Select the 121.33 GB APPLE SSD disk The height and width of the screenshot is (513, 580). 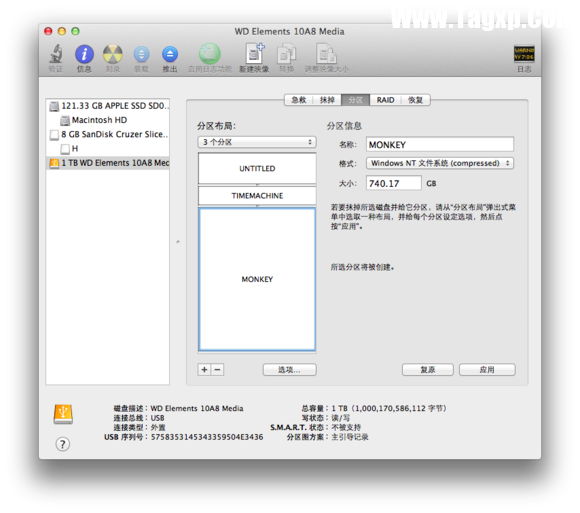108,106
